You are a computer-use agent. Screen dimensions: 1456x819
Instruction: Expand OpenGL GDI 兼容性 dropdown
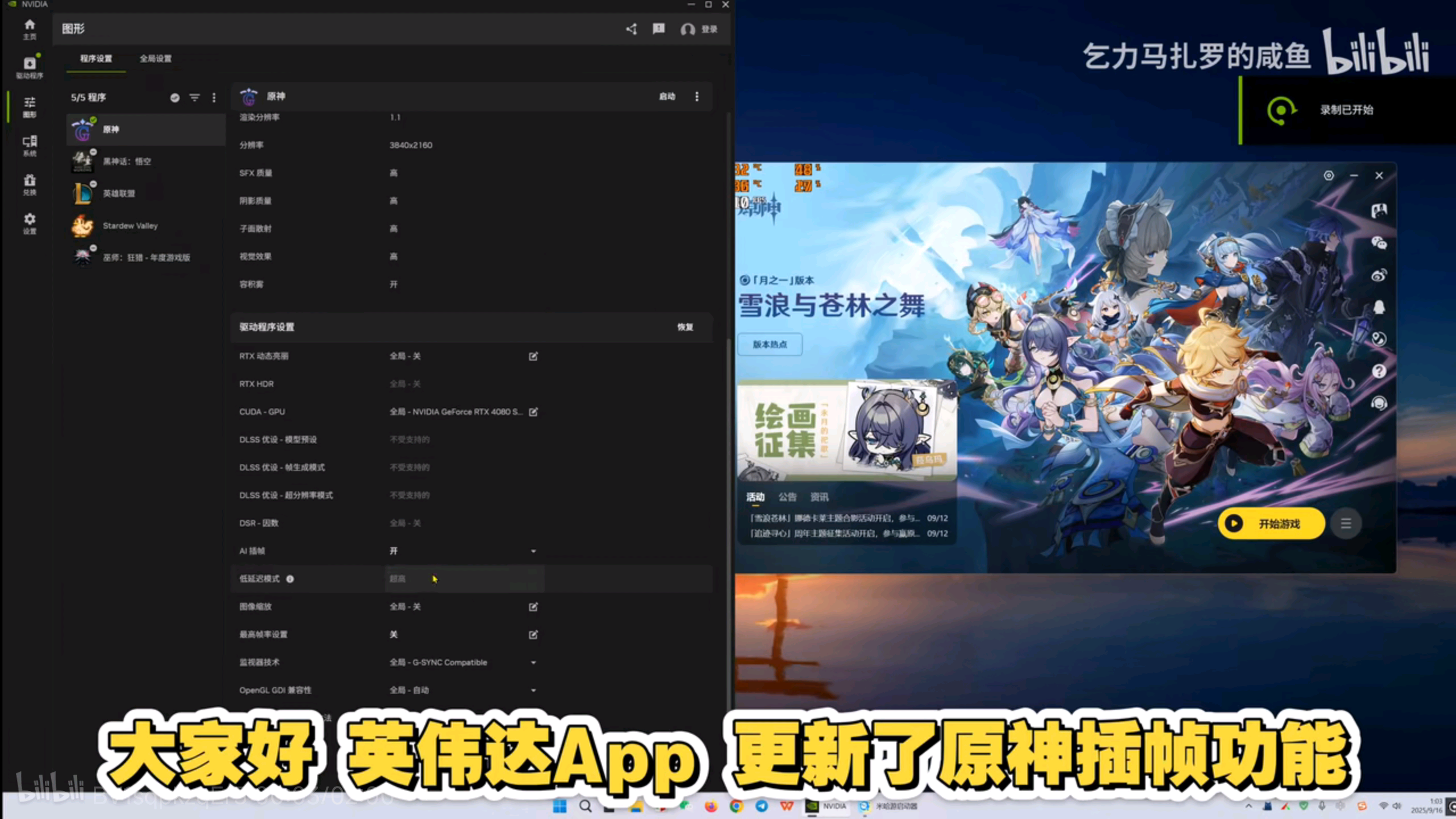tap(533, 690)
